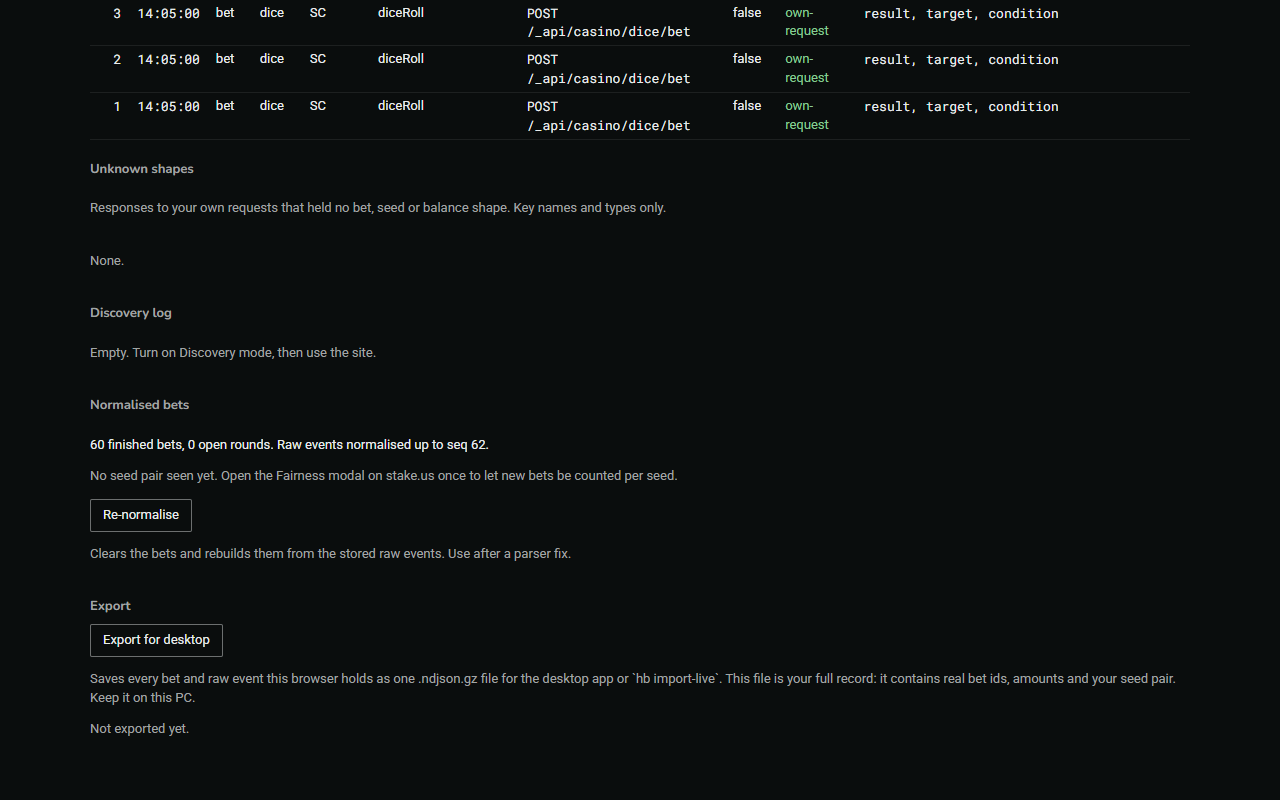Click the diceRoll cell in row 3
This screenshot has height=800, width=1280.
[x=401, y=13]
